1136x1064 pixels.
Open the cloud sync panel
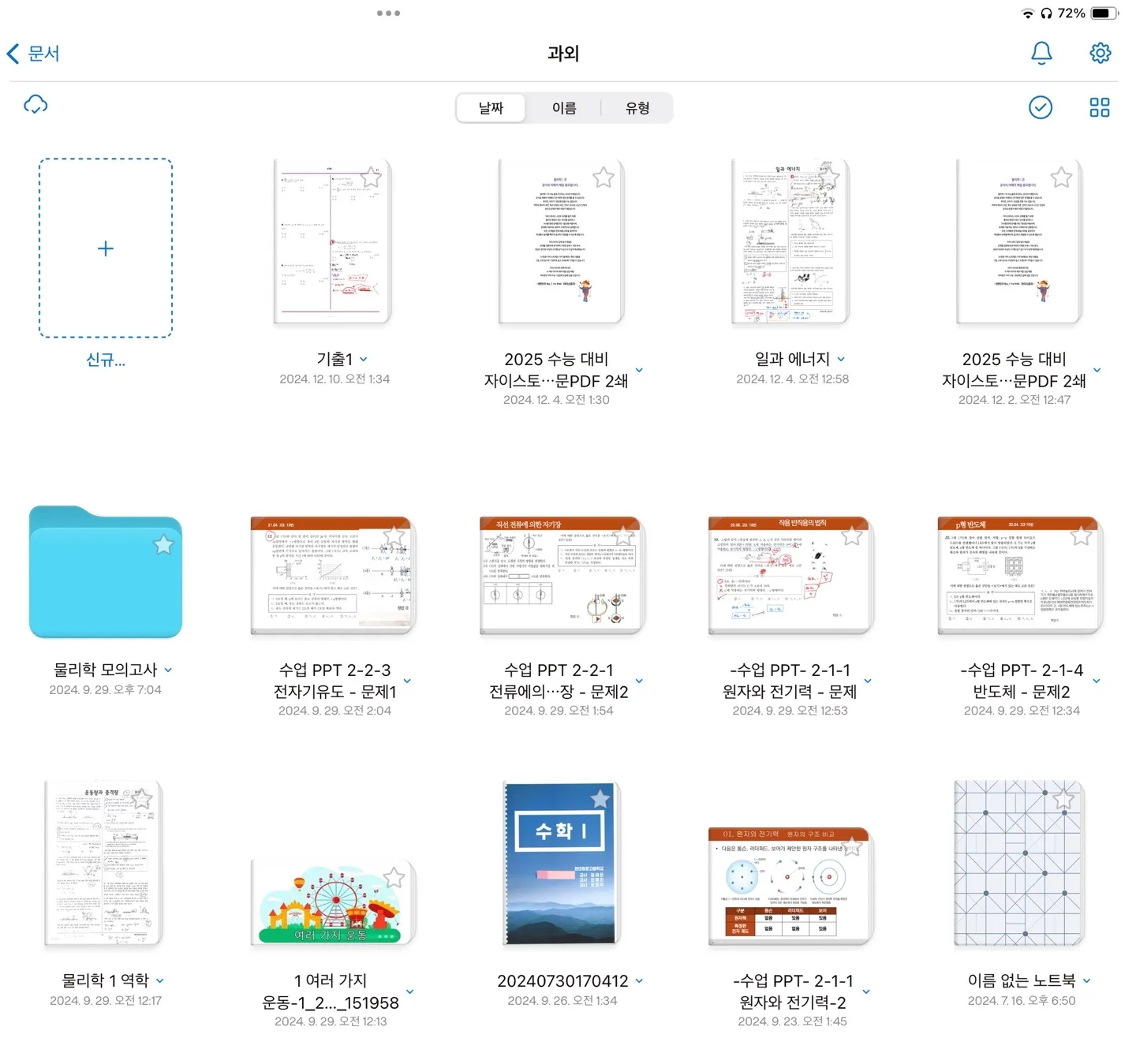pyautogui.click(x=35, y=104)
